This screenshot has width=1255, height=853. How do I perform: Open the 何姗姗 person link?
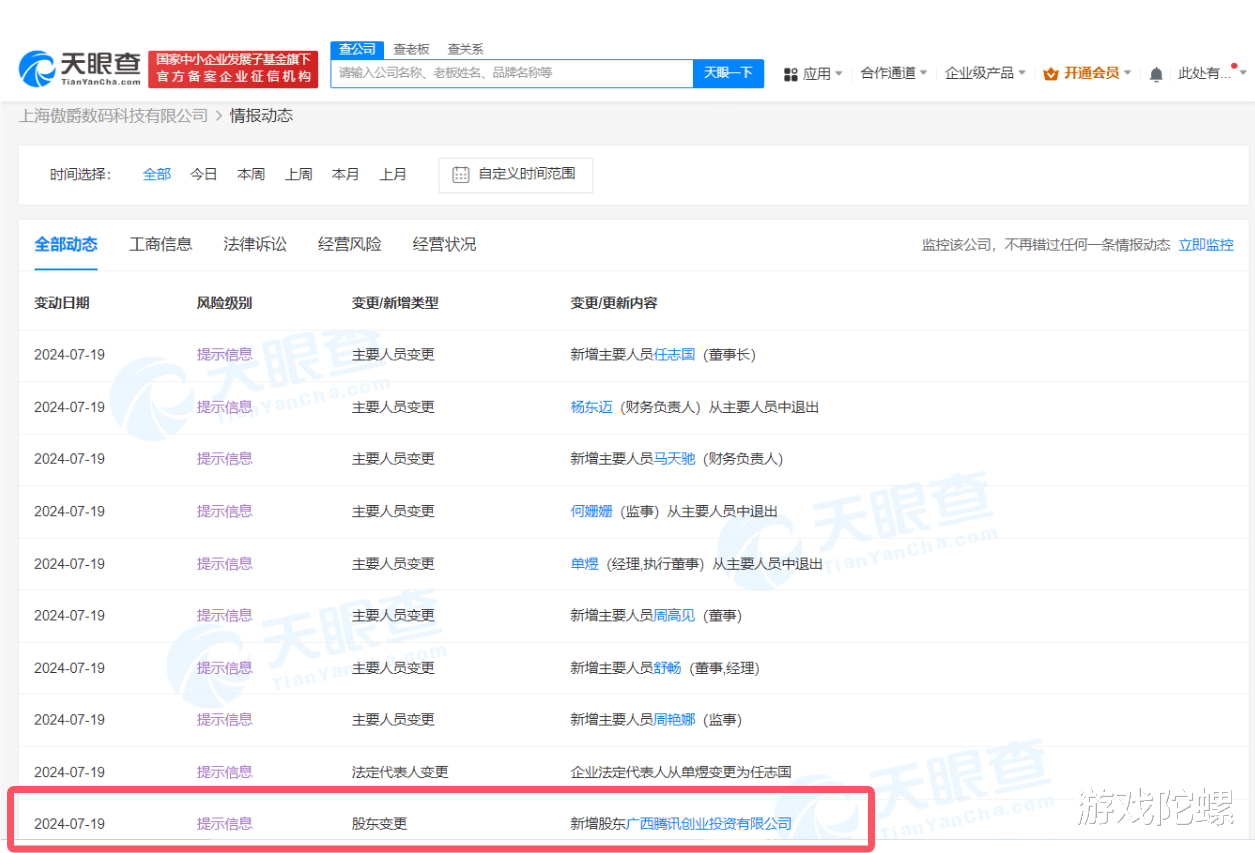tap(591, 511)
